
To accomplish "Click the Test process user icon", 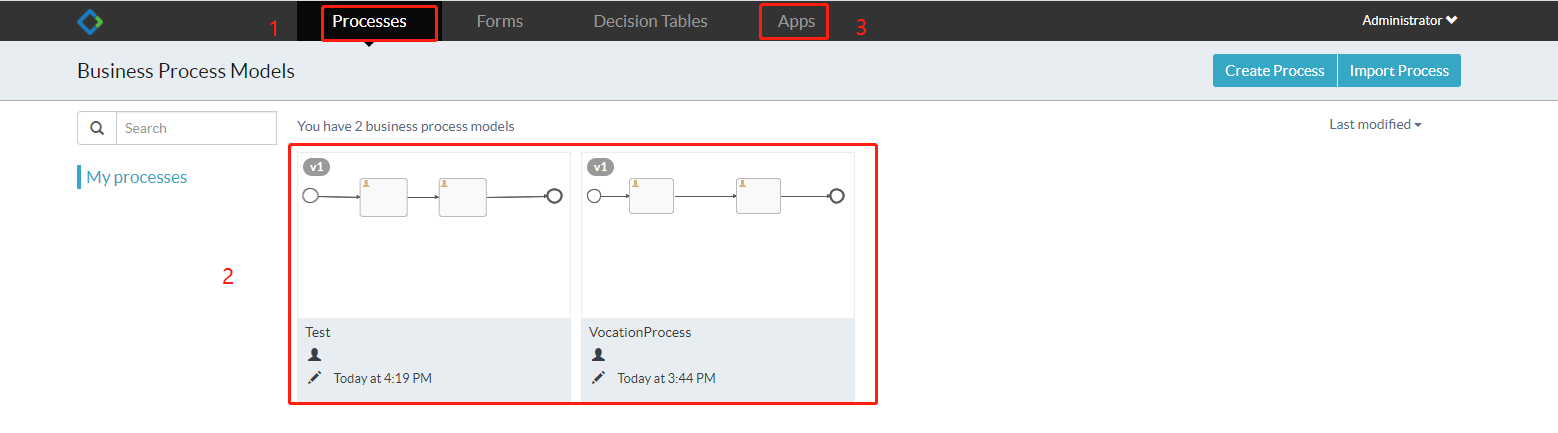I will [315, 354].
